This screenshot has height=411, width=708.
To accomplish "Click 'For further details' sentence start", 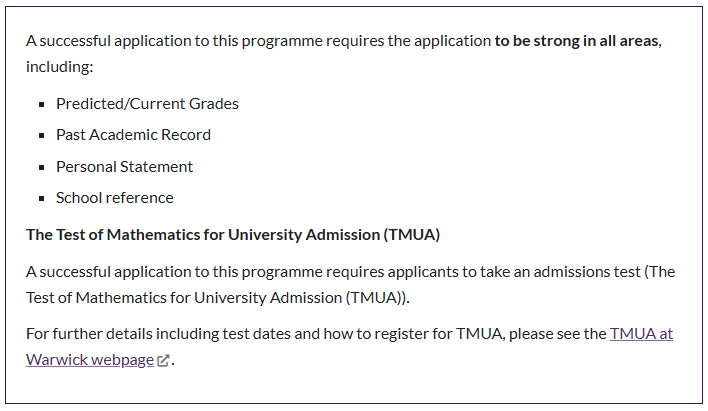I will tap(88, 334).
